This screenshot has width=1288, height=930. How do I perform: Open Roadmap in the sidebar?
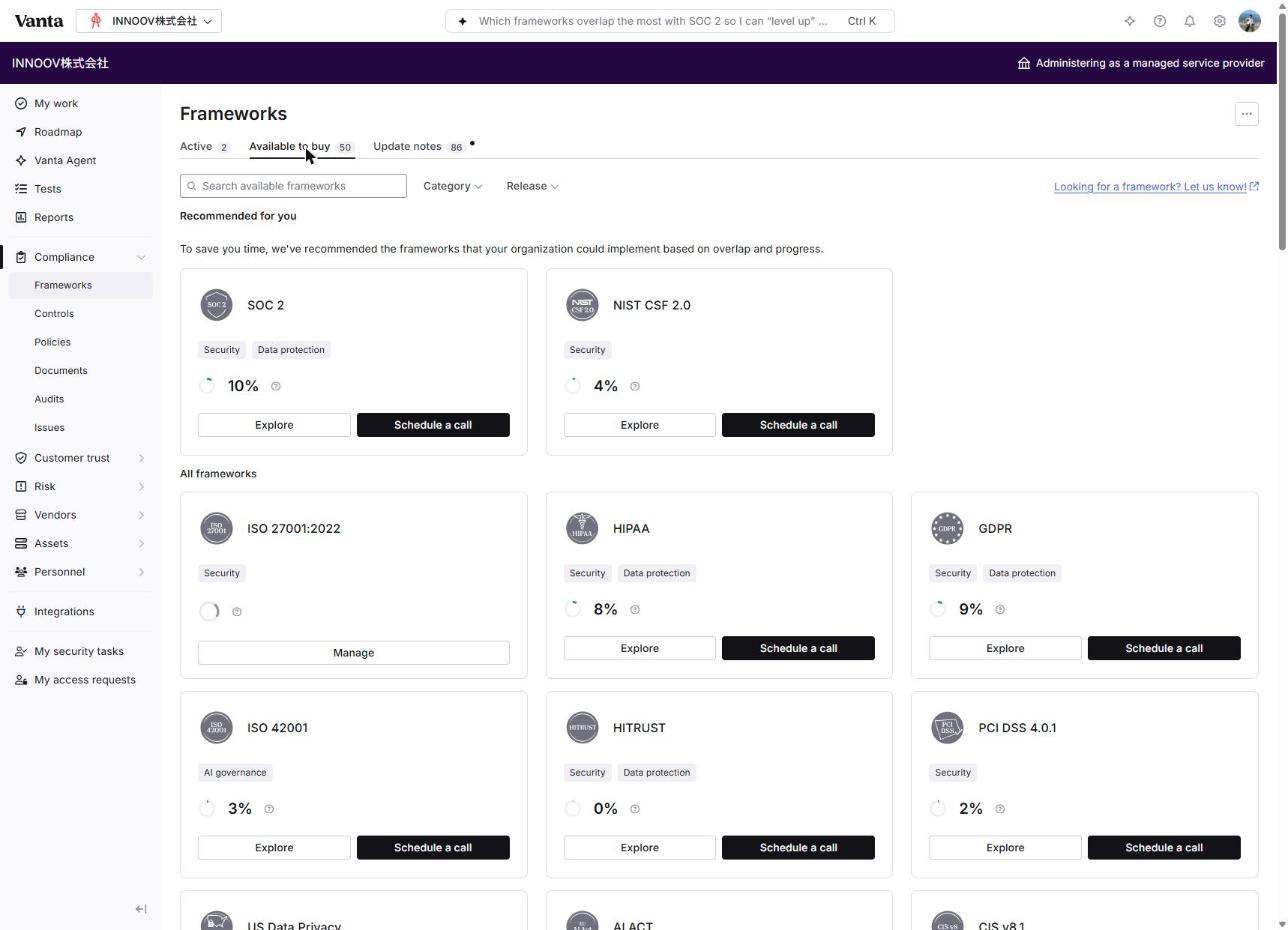(x=58, y=132)
